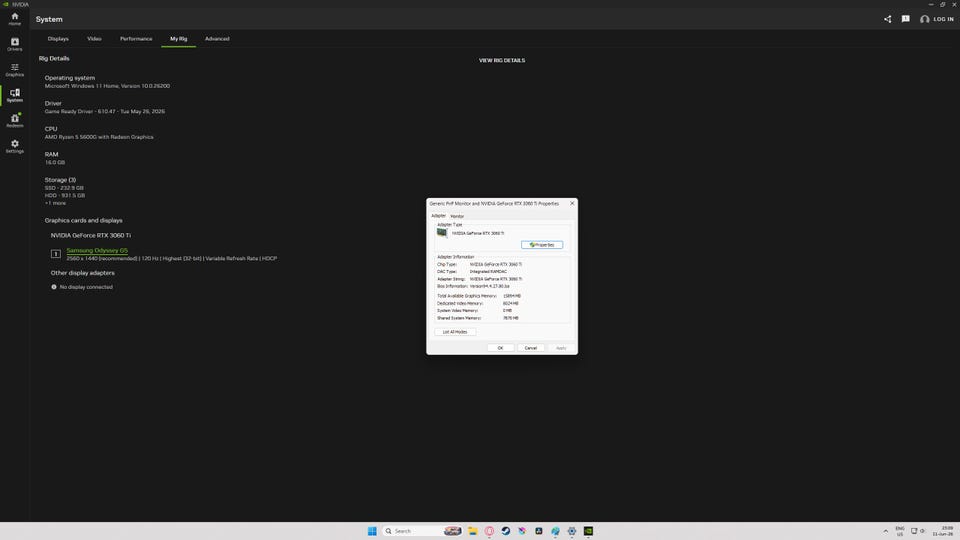
Task: Click the display number 1 icon
Action: click(56, 253)
